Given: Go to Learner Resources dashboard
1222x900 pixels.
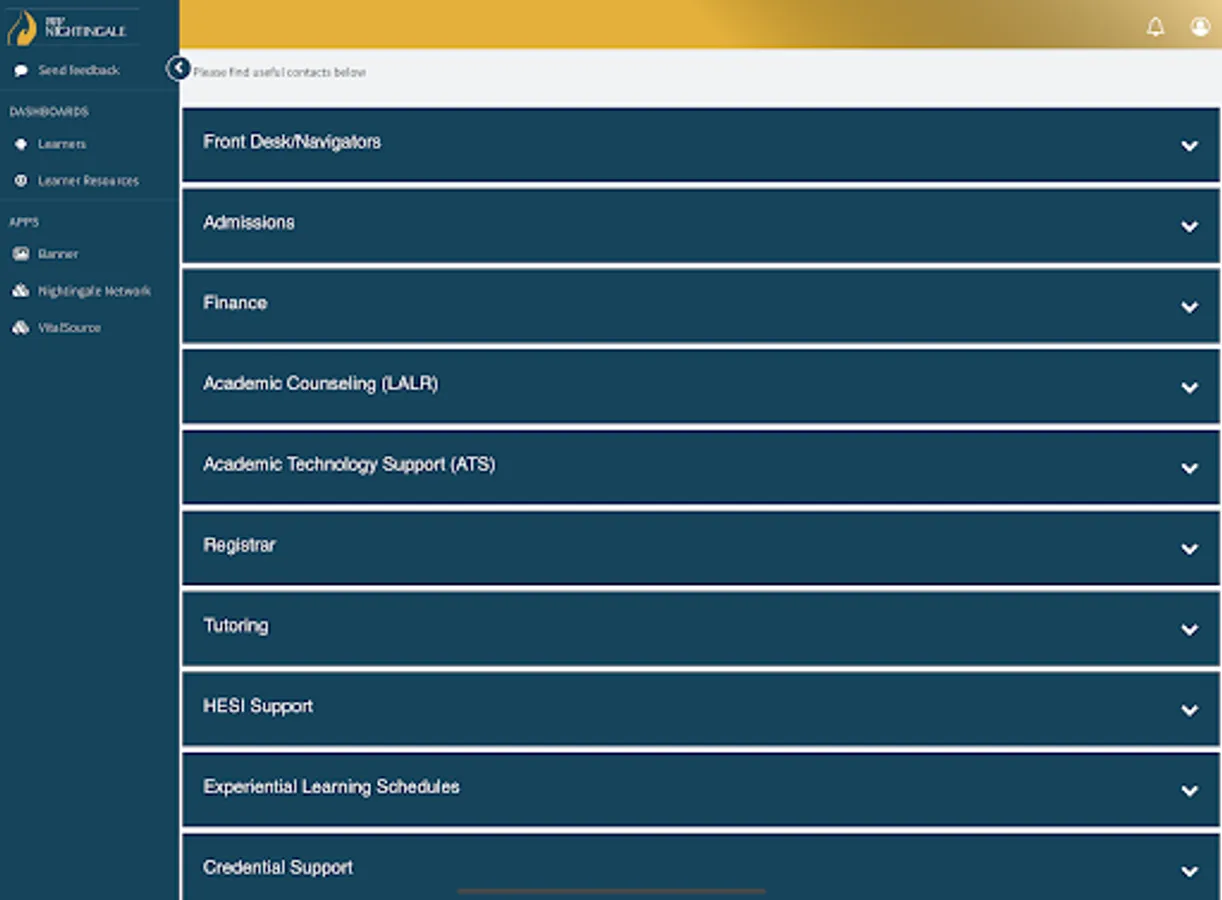Looking at the screenshot, I should pyautogui.click(x=88, y=181).
